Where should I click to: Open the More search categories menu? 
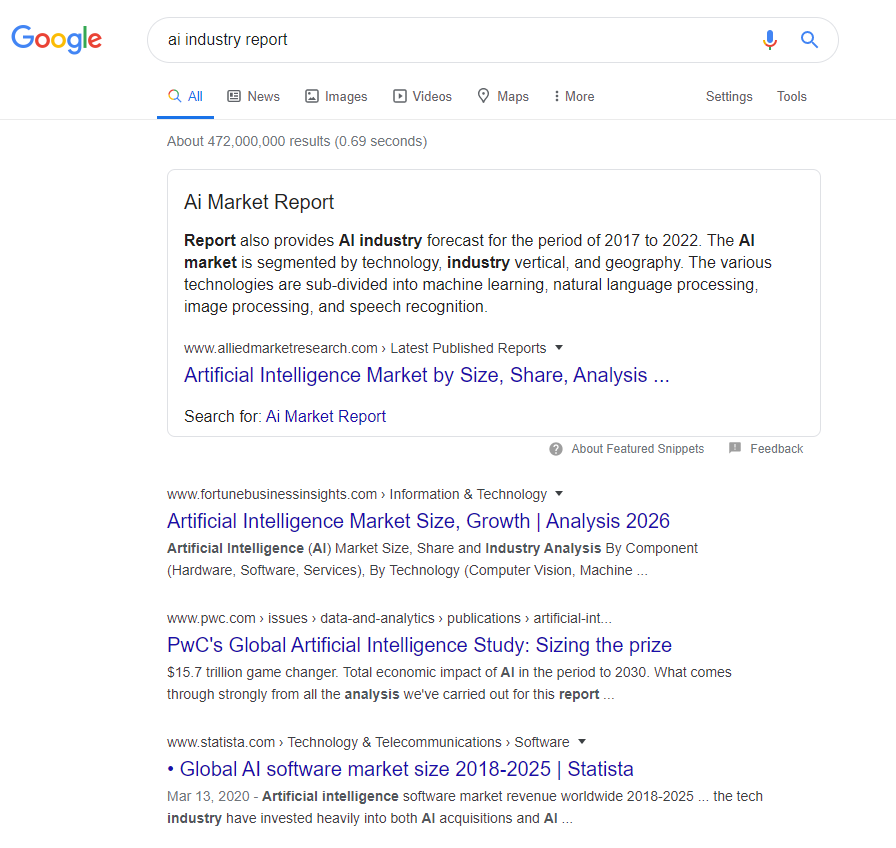[x=574, y=97]
